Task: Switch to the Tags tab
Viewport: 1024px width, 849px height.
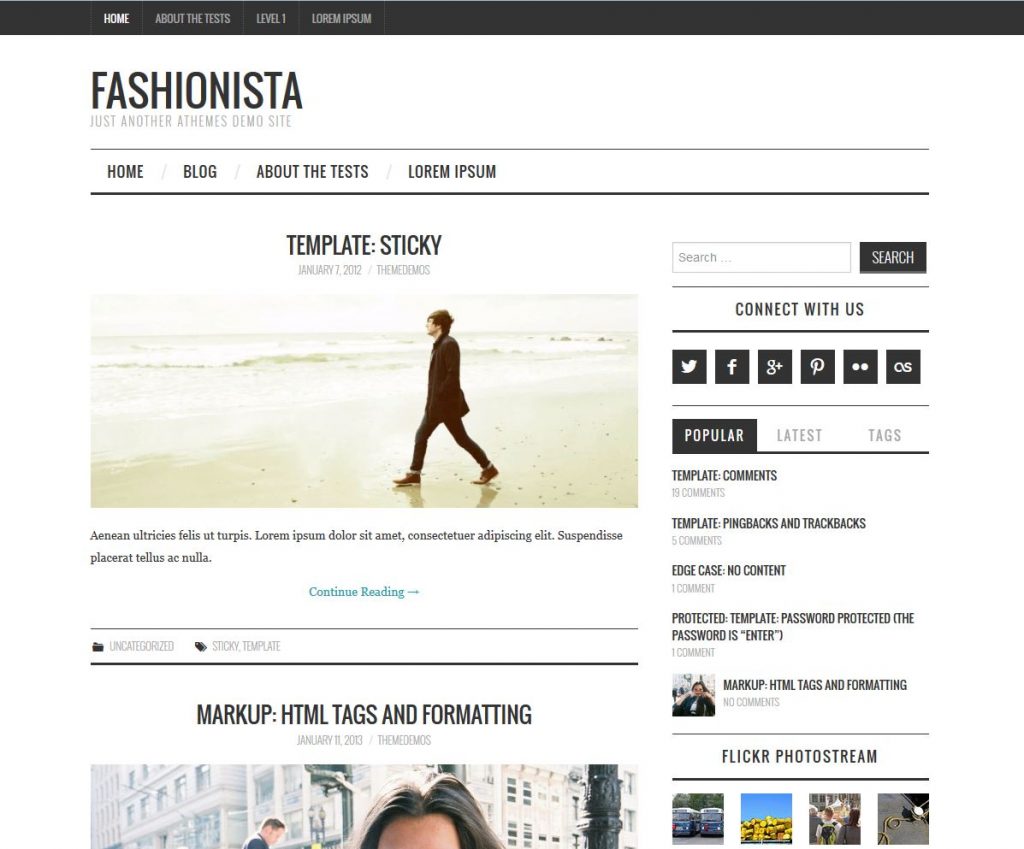Action: click(884, 436)
